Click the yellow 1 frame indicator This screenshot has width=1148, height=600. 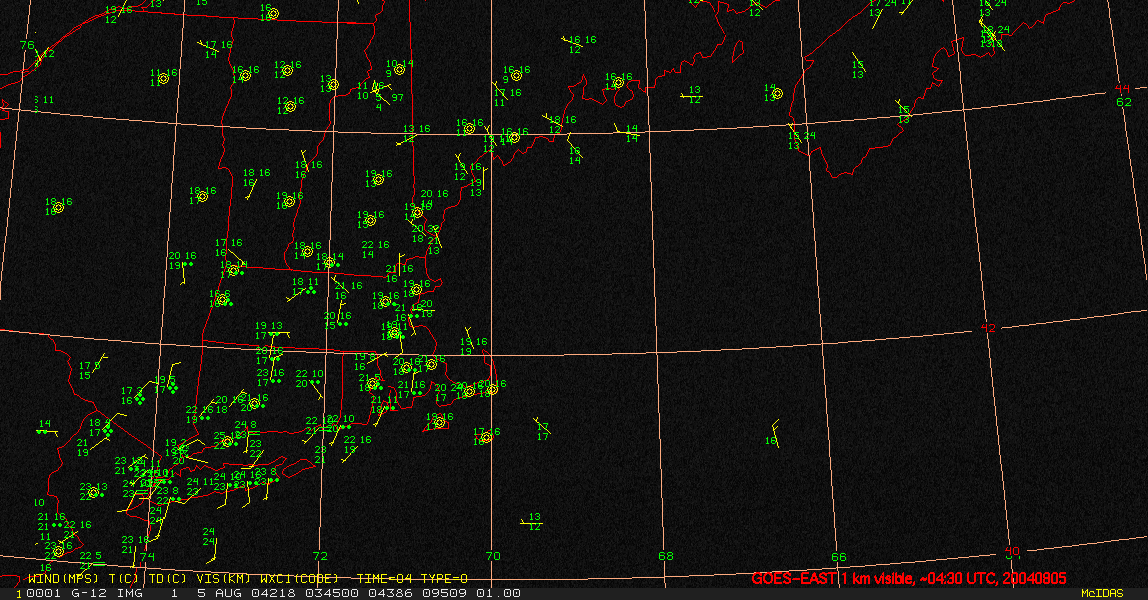(x=19, y=594)
